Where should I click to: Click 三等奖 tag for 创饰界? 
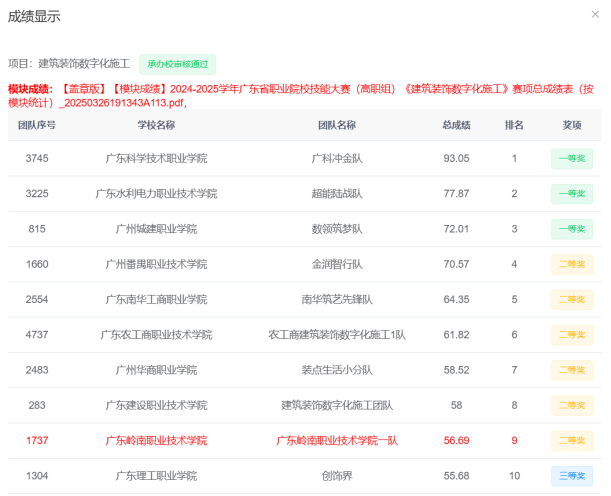(572, 476)
